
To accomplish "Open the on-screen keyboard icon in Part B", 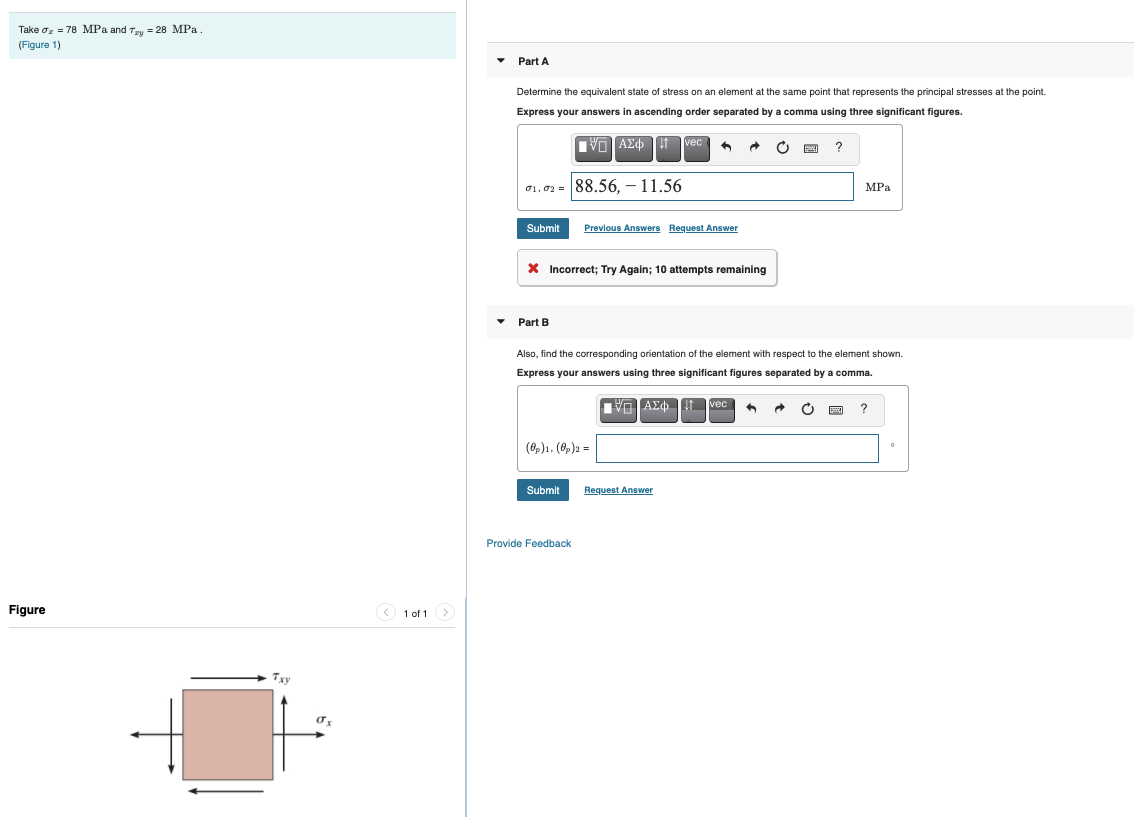I will (x=835, y=409).
